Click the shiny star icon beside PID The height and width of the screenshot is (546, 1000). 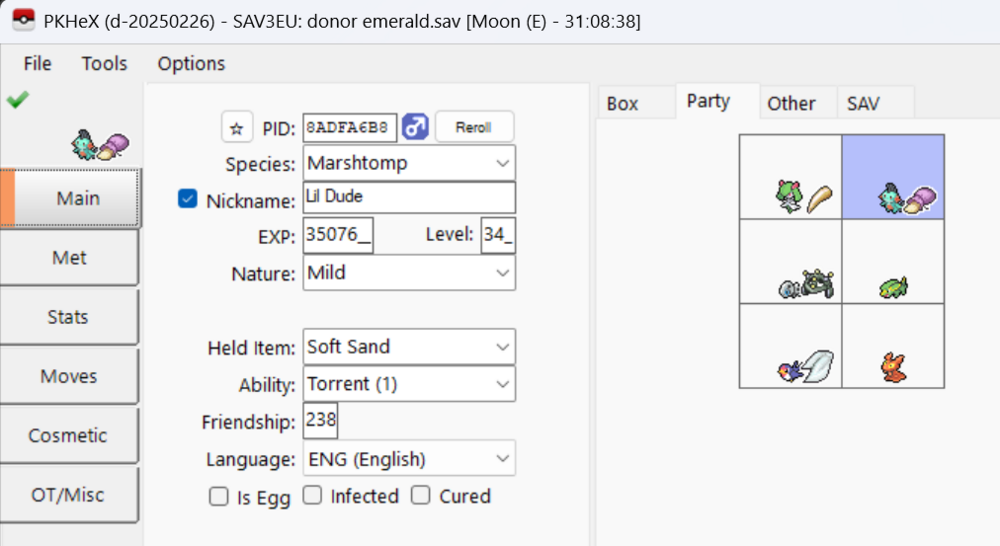236,128
